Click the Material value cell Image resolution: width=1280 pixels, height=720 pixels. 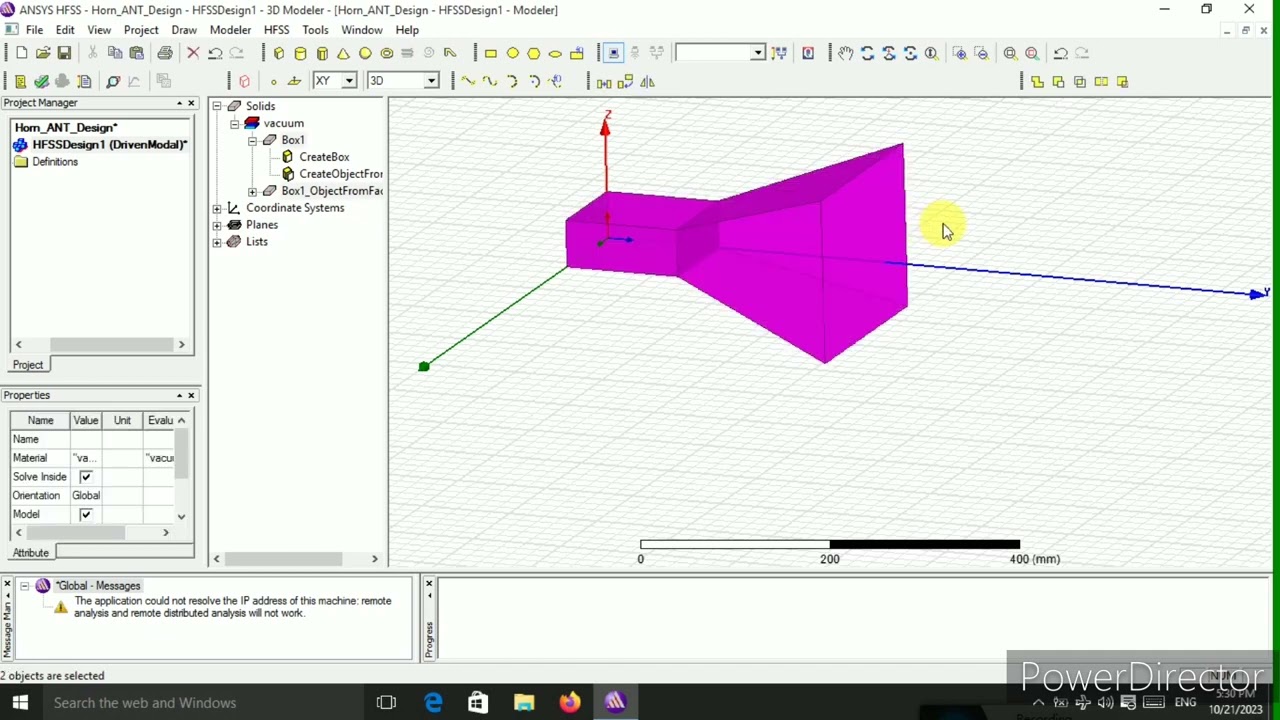tap(85, 458)
